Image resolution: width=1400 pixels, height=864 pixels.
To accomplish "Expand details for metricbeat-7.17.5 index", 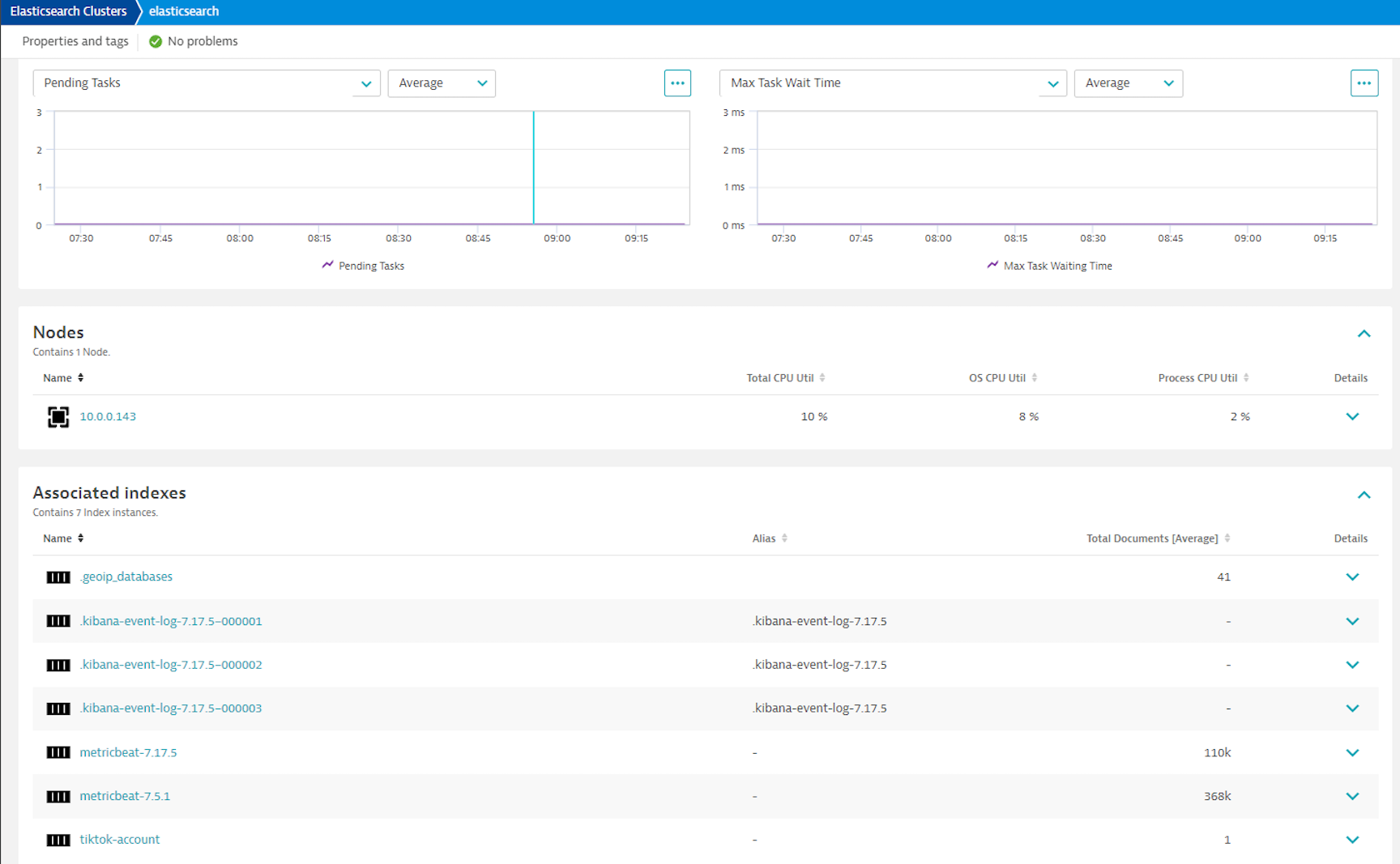I will (x=1352, y=753).
